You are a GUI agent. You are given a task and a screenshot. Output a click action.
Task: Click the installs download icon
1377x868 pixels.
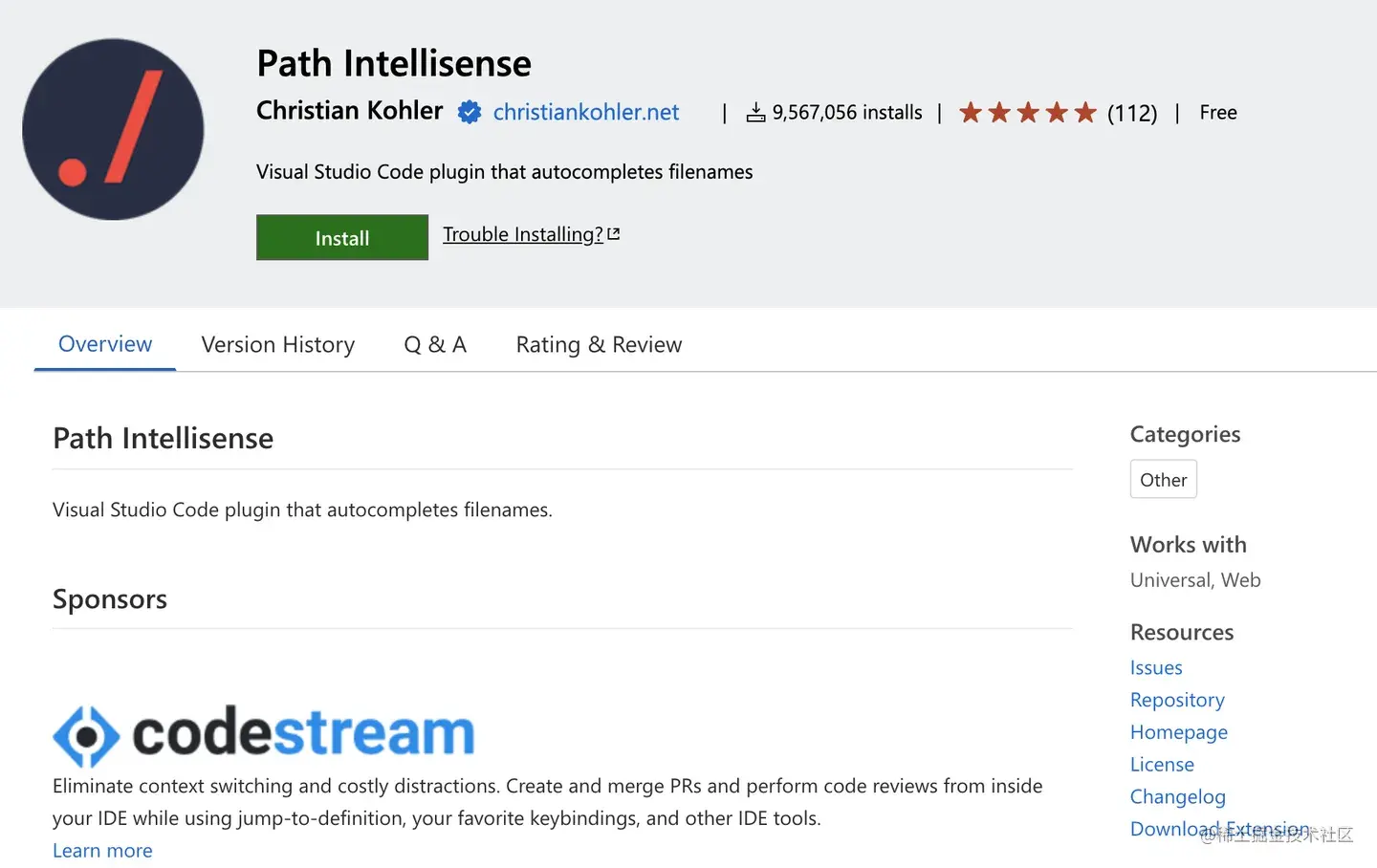(x=755, y=113)
